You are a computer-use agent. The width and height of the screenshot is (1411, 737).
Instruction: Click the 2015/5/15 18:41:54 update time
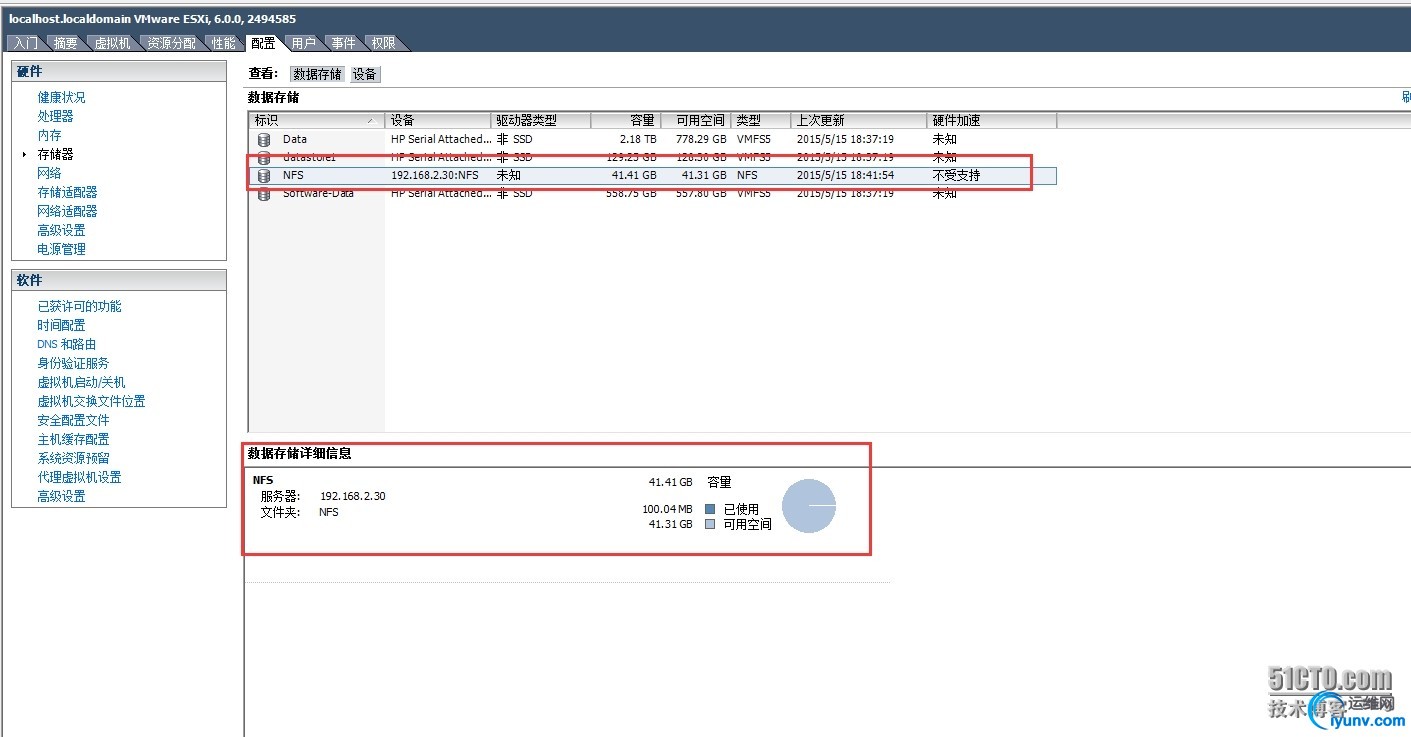[x=845, y=176]
